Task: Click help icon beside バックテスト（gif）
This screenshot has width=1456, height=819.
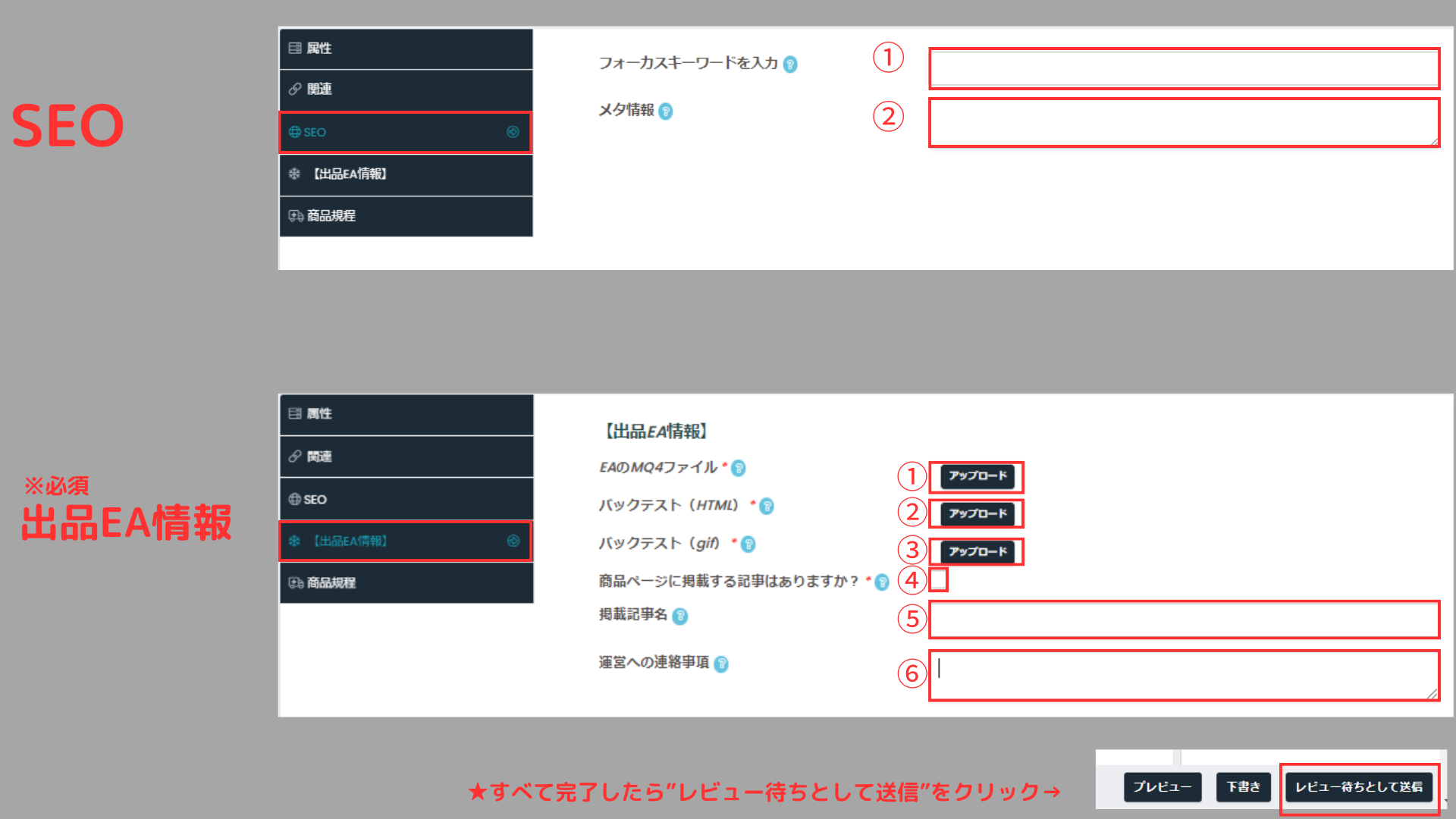Action: pos(748,544)
